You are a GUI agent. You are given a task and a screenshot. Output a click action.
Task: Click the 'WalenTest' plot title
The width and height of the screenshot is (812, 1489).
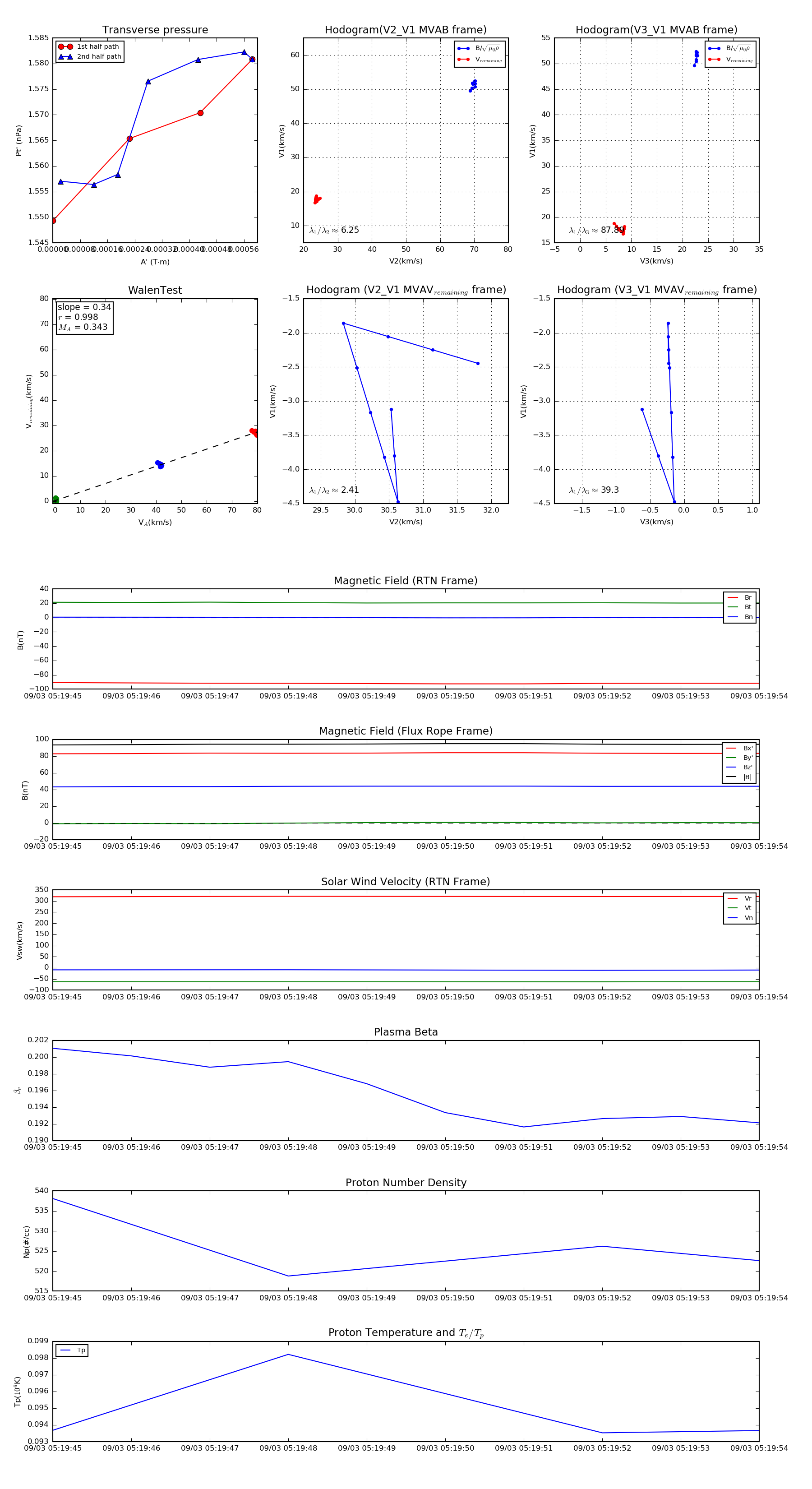pyautogui.click(x=155, y=290)
